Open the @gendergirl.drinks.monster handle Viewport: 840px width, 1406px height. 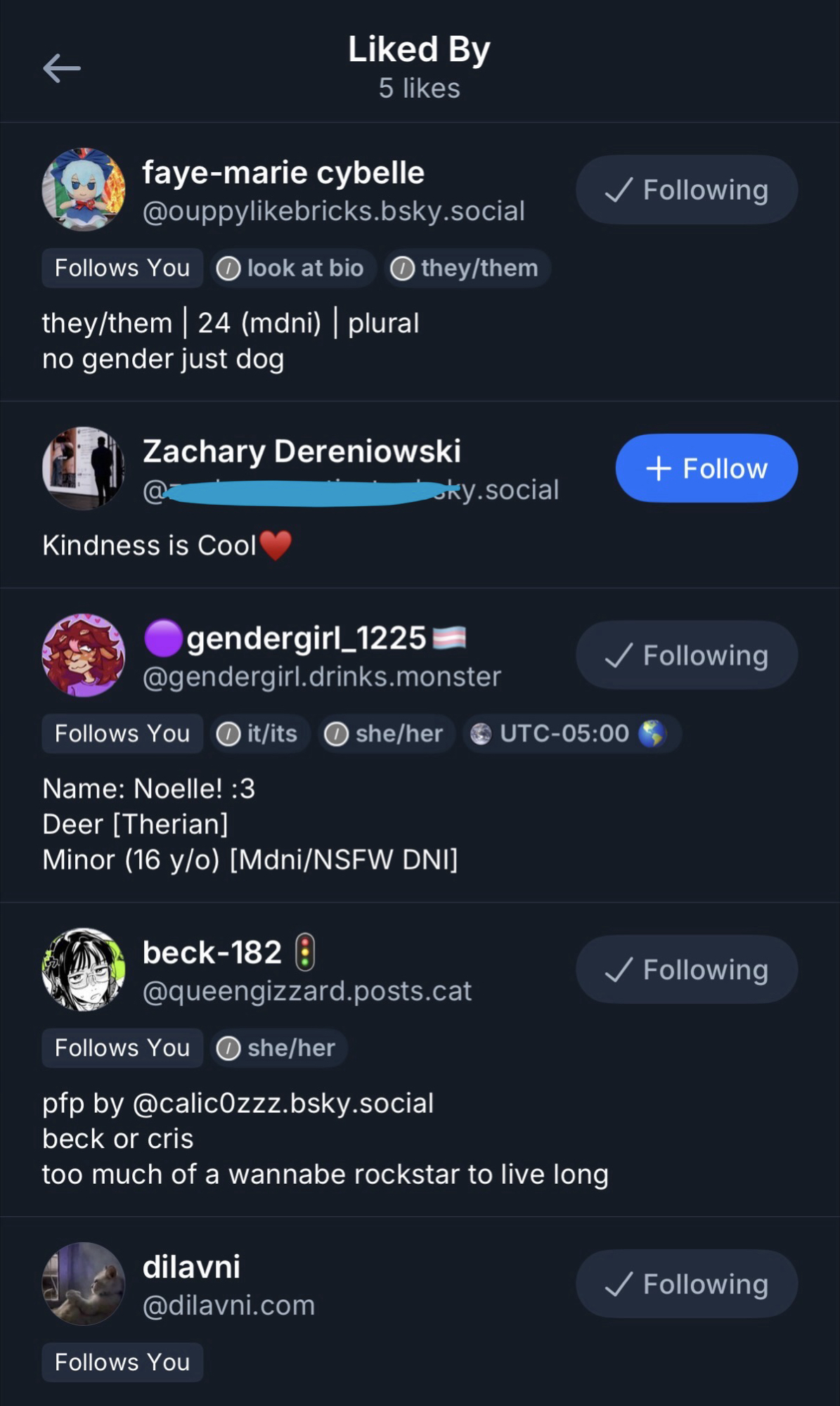click(322, 676)
